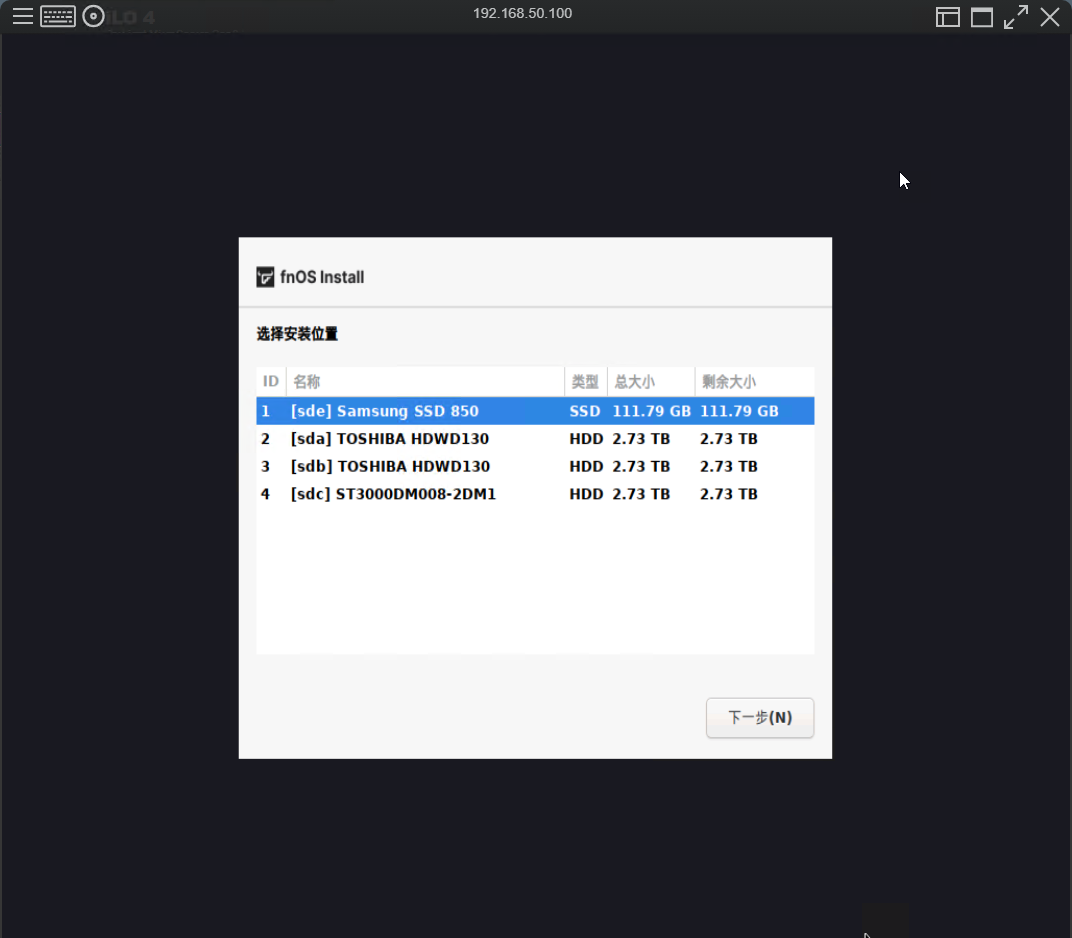The width and height of the screenshot is (1072, 938).
Task: Open the virtual keyboard icon
Action: (58, 16)
